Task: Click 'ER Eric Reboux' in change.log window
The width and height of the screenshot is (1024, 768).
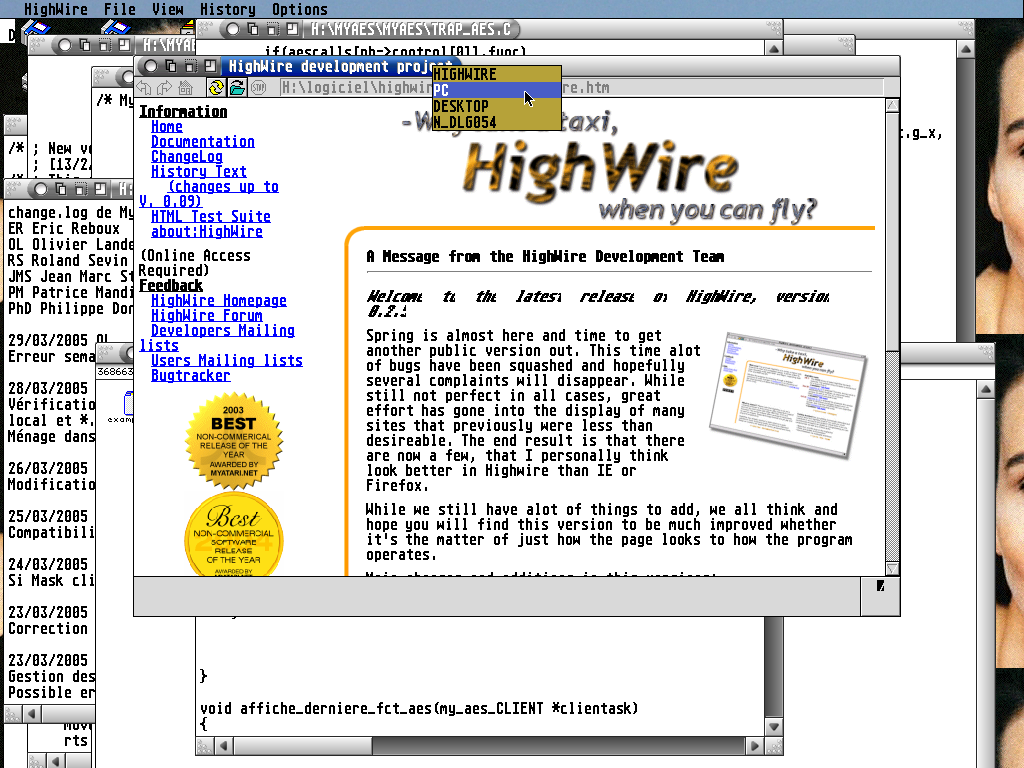Action: coord(64,229)
